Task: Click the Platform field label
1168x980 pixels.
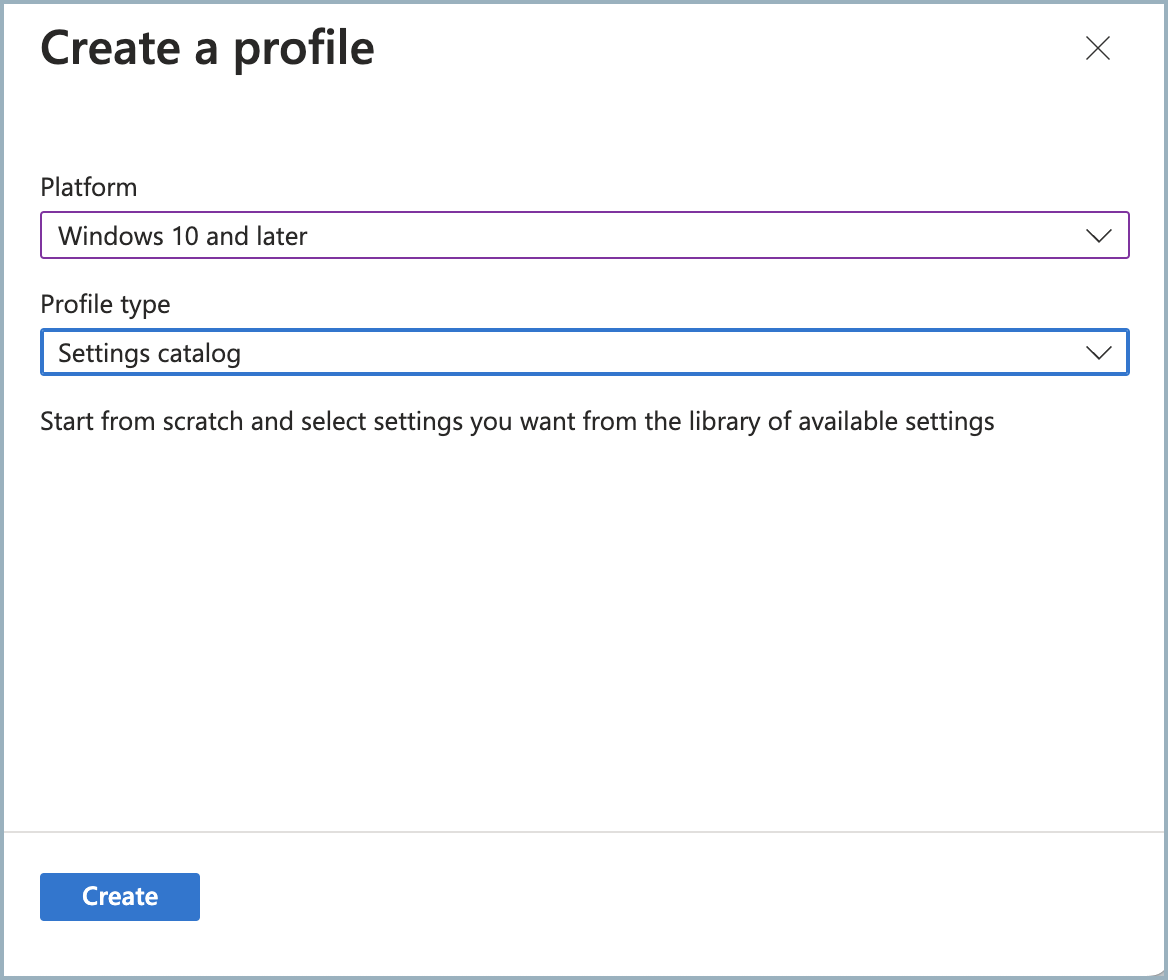Action: [89, 187]
